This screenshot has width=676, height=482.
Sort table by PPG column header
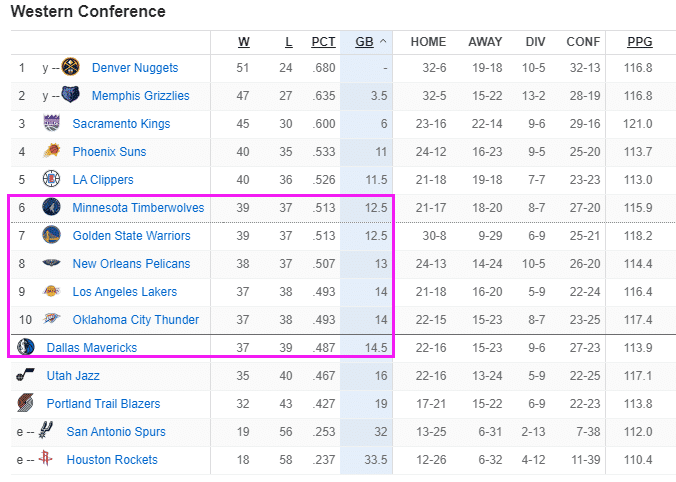coord(639,42)
